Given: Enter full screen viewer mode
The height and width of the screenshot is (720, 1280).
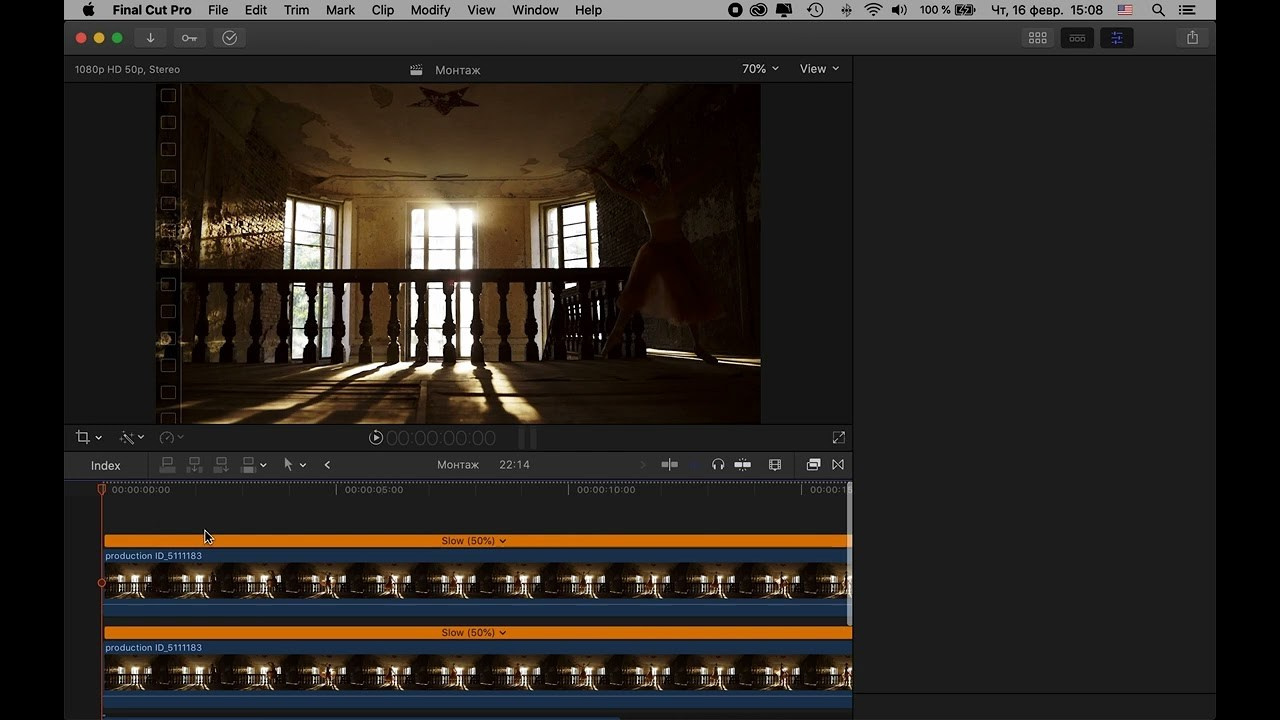Looking at the screenshot, I should coord(838,438).
